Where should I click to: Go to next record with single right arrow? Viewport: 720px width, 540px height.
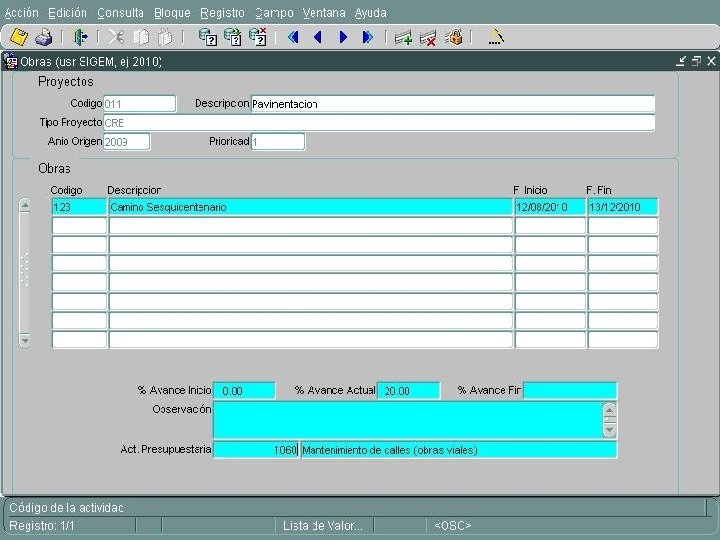point(343,37)
